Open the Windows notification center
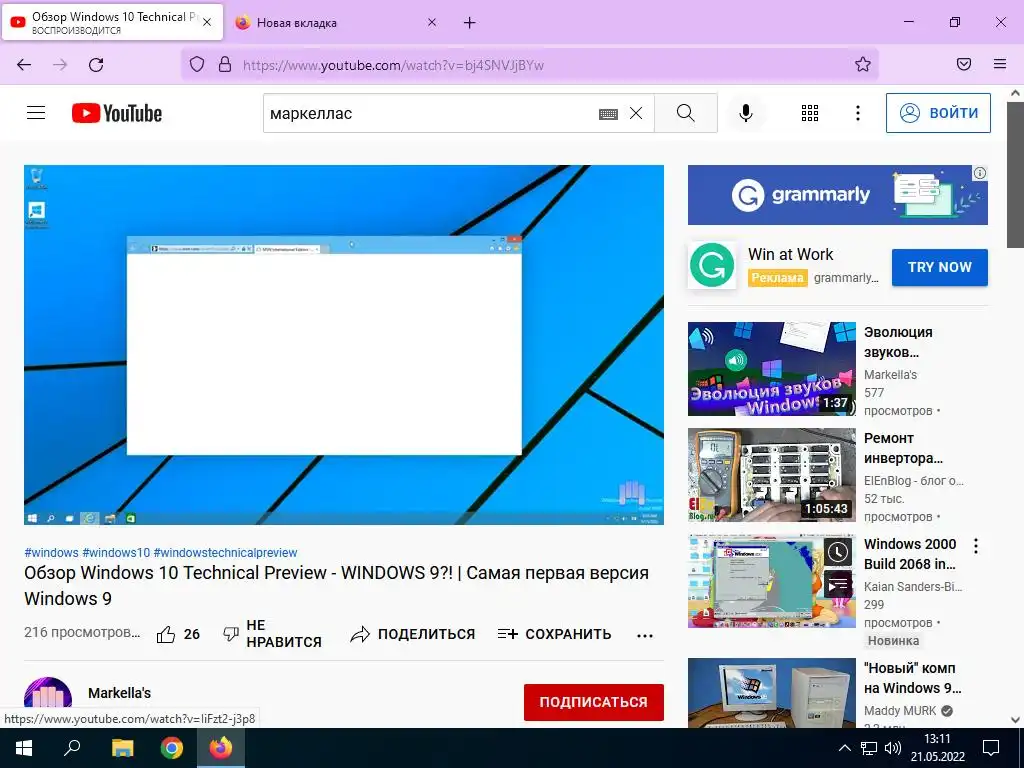Screen dimensions: 1024x768 coord(991,748)
